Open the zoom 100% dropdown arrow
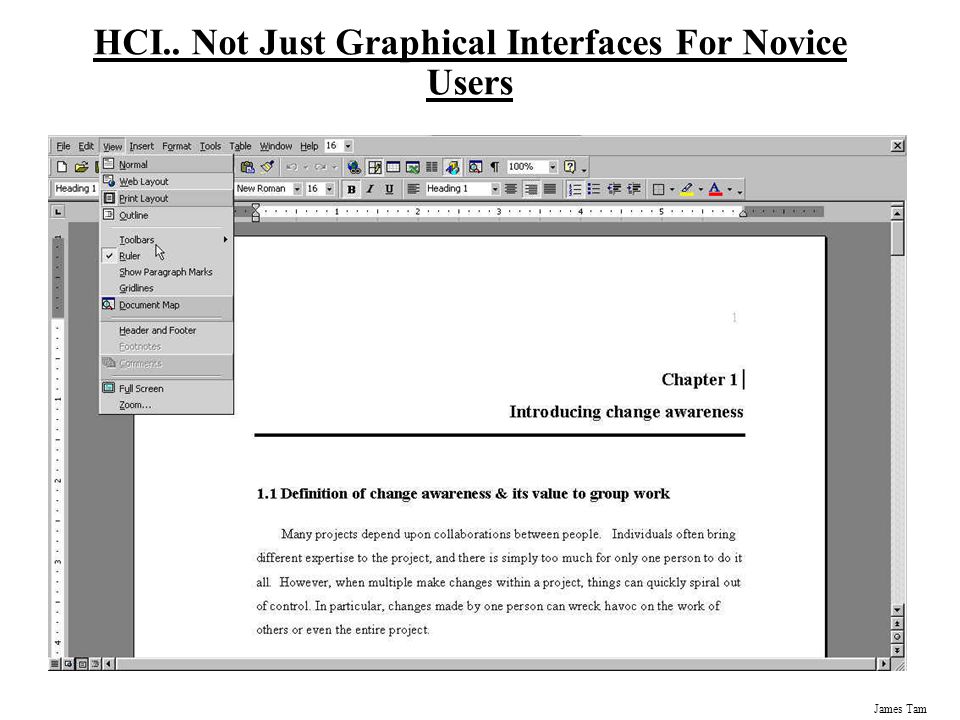The image size is (960, 720). pos(552,167)
